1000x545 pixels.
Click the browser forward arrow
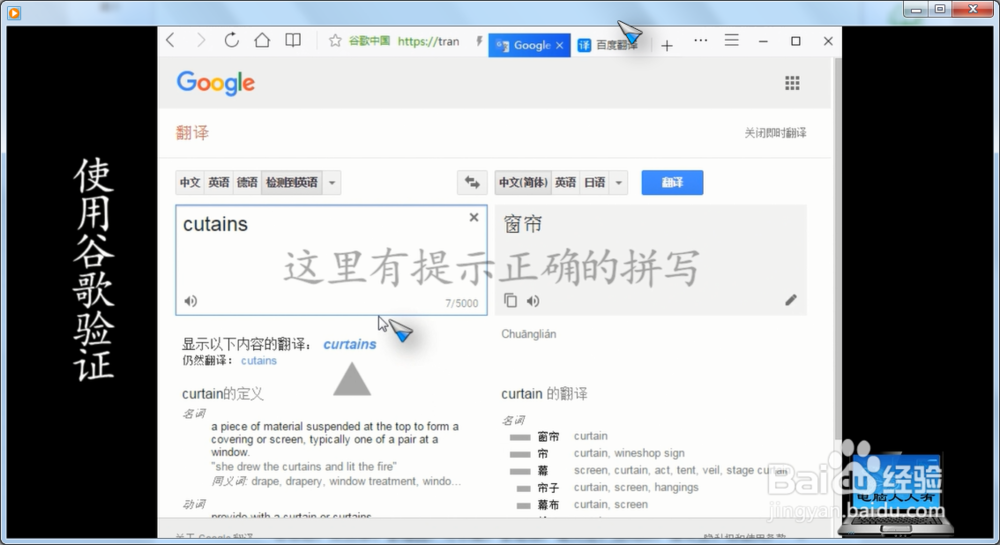[200, 41]
